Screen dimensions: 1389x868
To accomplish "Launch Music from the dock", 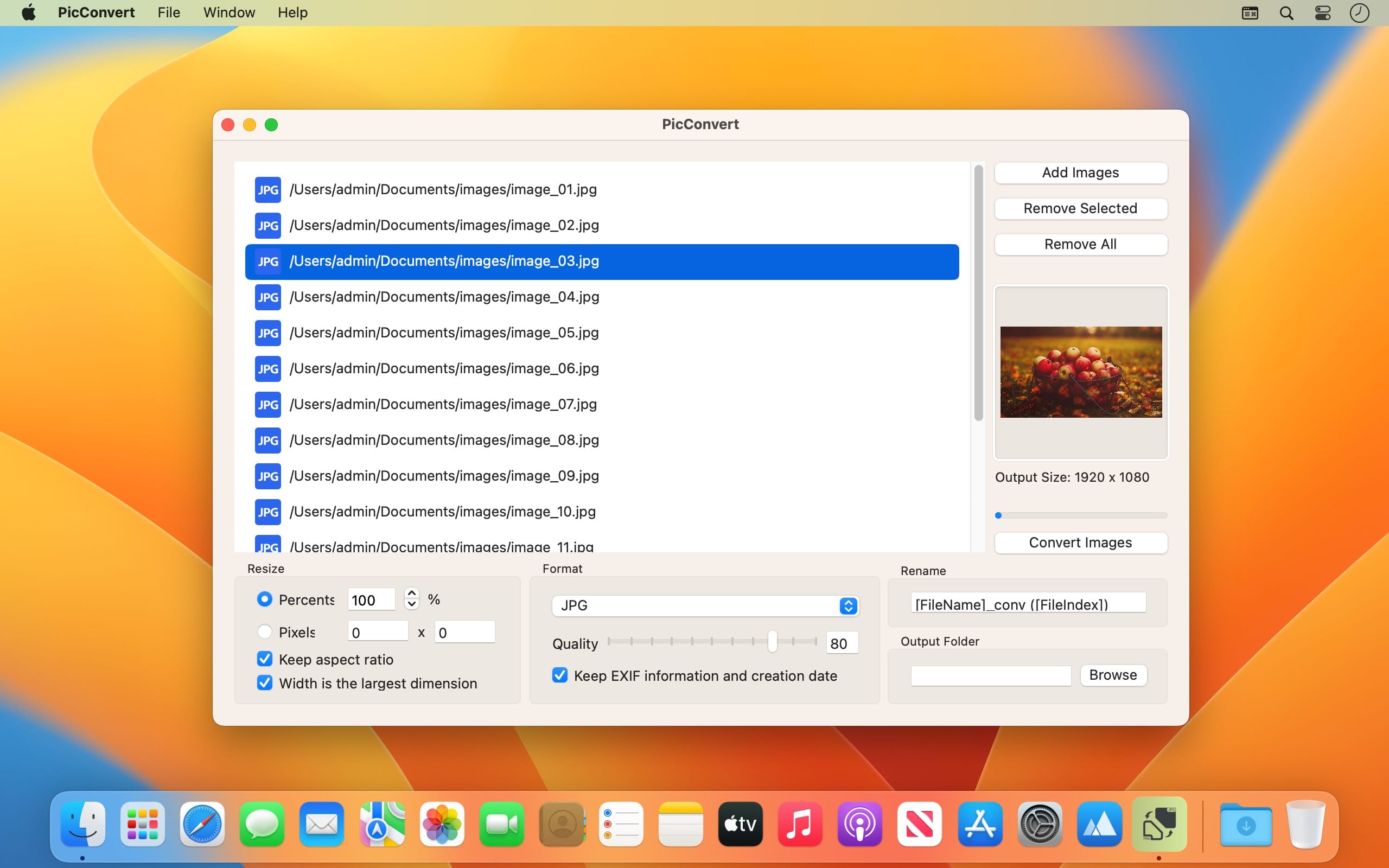I will 800,825.
